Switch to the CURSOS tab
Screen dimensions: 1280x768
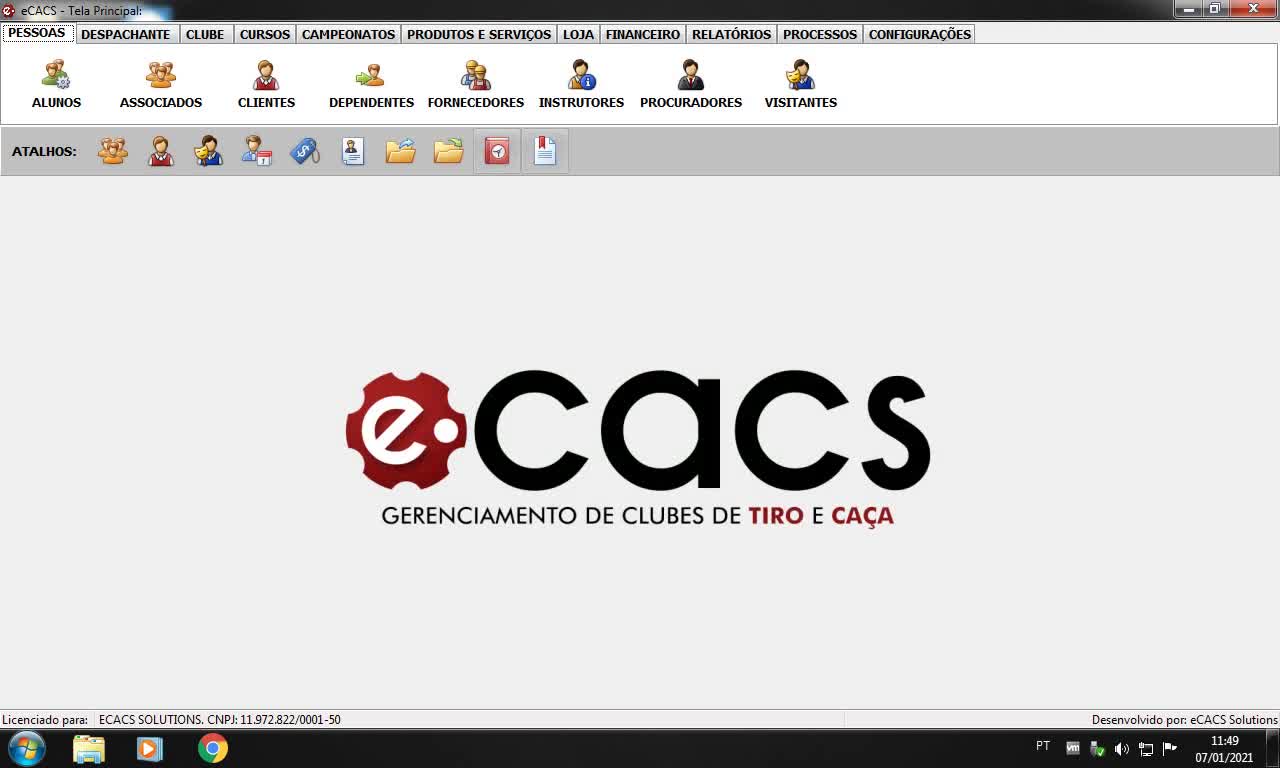point(265,34)
